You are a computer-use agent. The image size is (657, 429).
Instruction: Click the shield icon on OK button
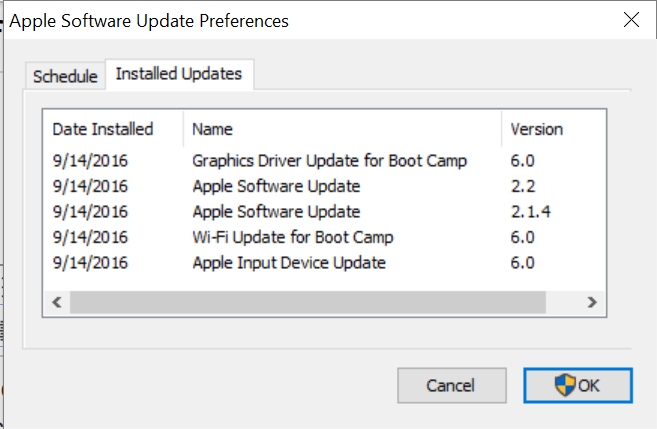point(563,385)
